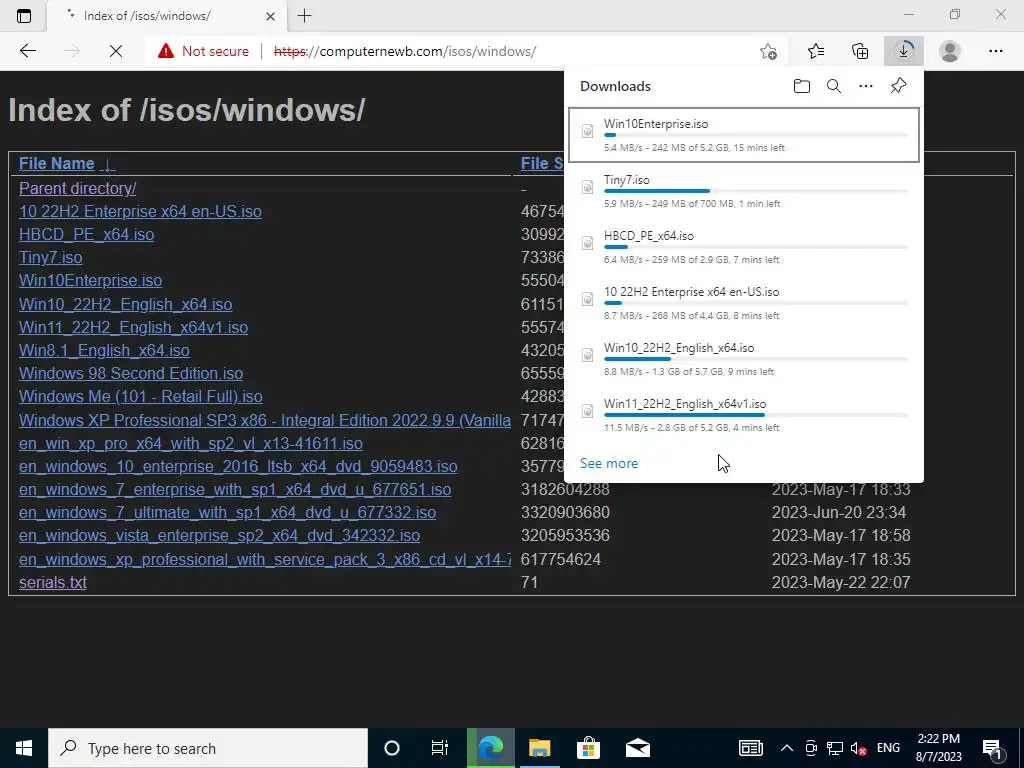Open the notification center icon
1024x768 pixels.
click(993, 748)
